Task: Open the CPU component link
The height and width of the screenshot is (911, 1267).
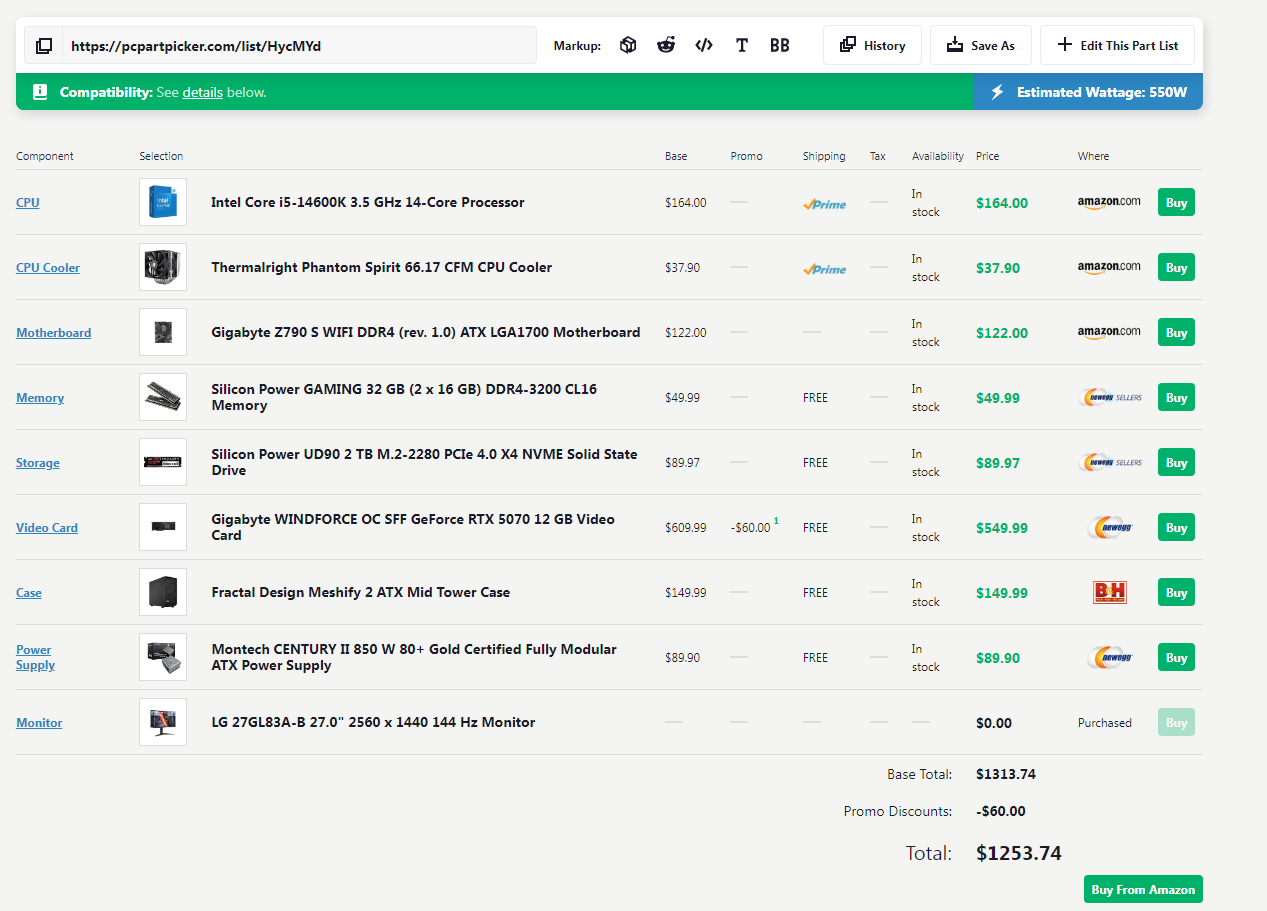Action: (x=28, y=202)
